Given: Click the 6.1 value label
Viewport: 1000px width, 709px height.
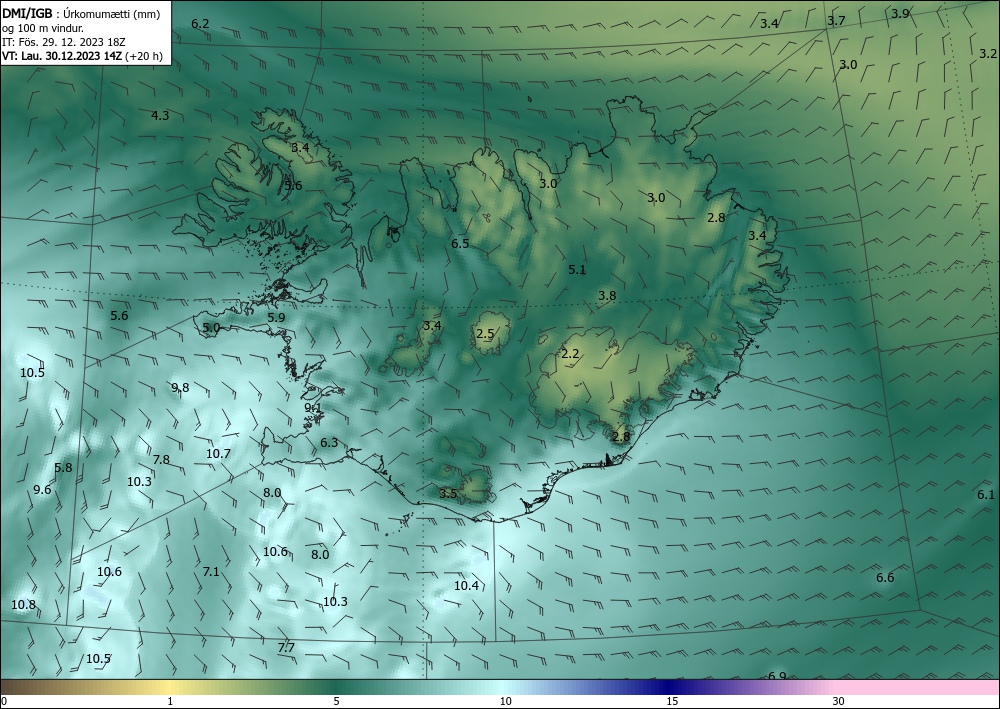Looking at the screenshot, I should coord(986,495).
